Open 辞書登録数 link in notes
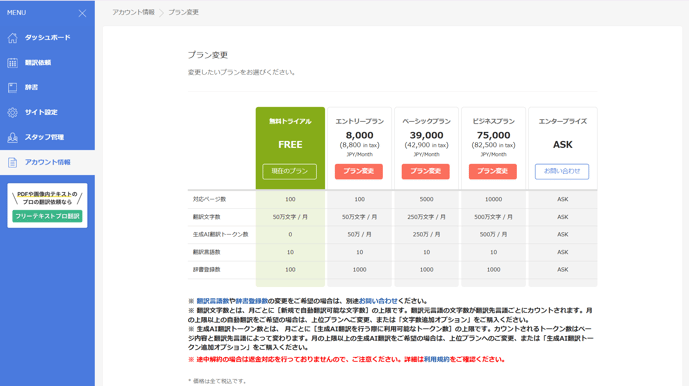The width and height of the screenshot is (689, 386). [252, 301]
